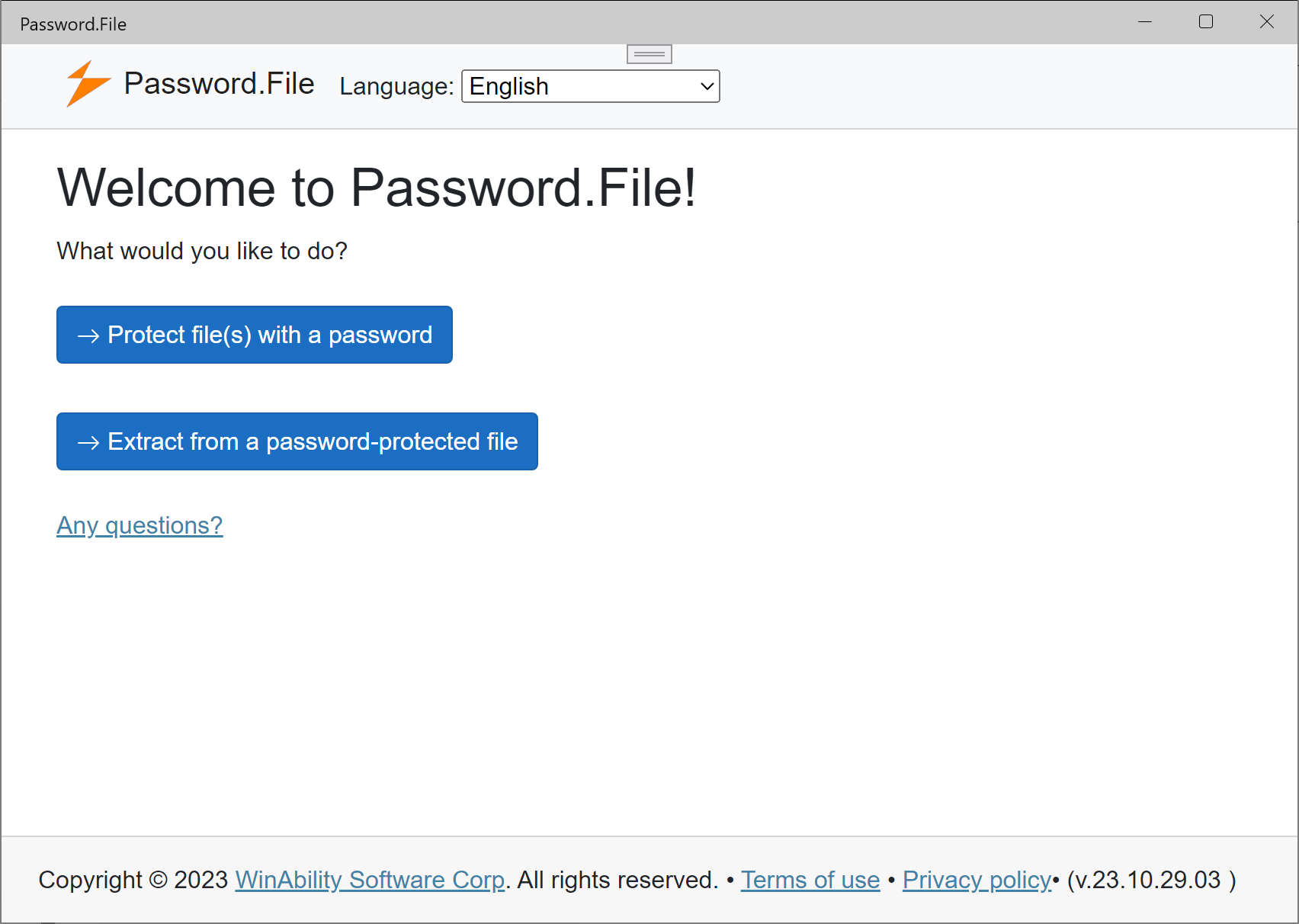
Task: Open the Language dropdown showing English
Action: point(591,86)
